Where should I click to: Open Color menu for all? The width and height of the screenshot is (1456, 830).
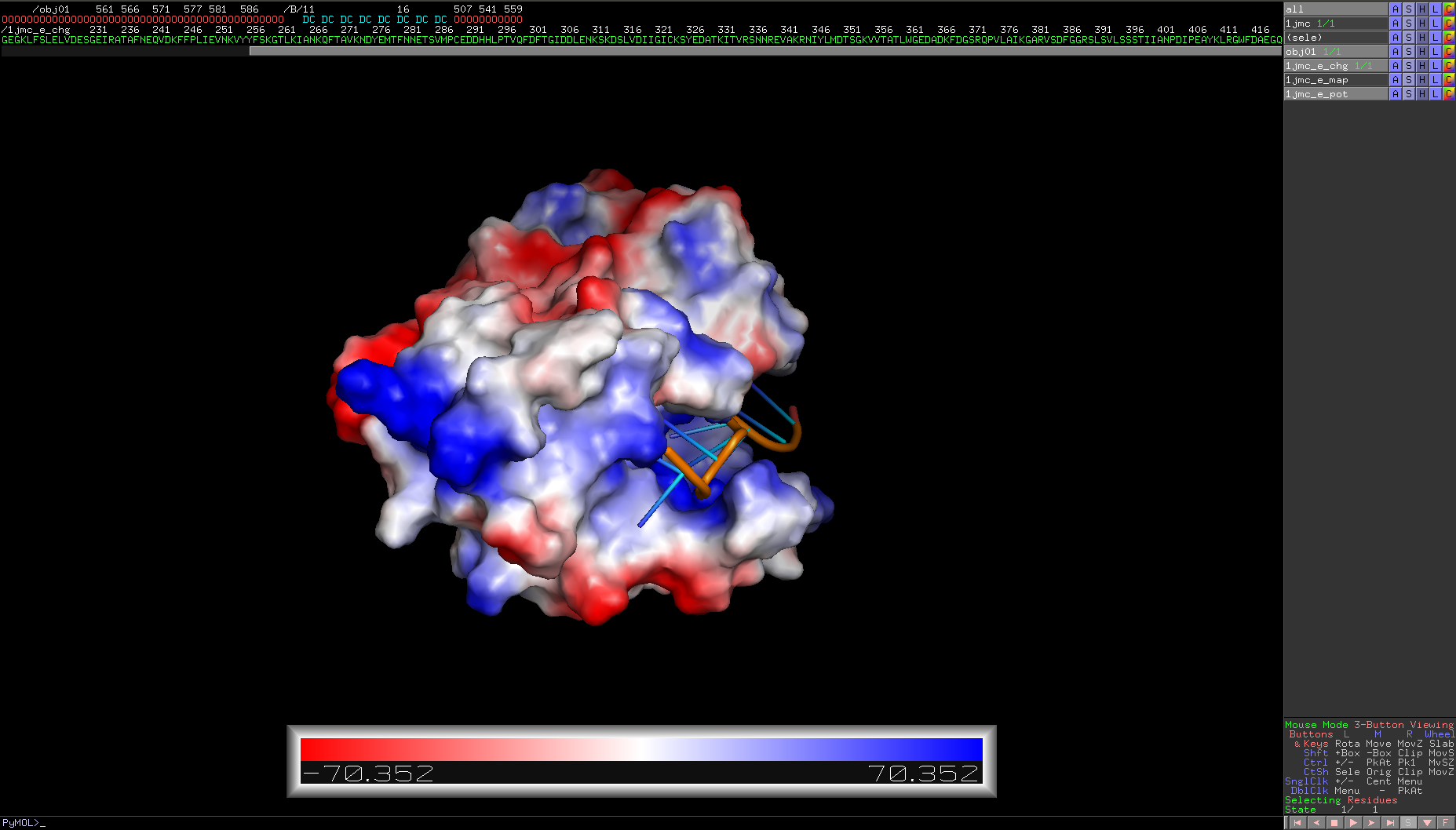click(x=1449, y=9)
